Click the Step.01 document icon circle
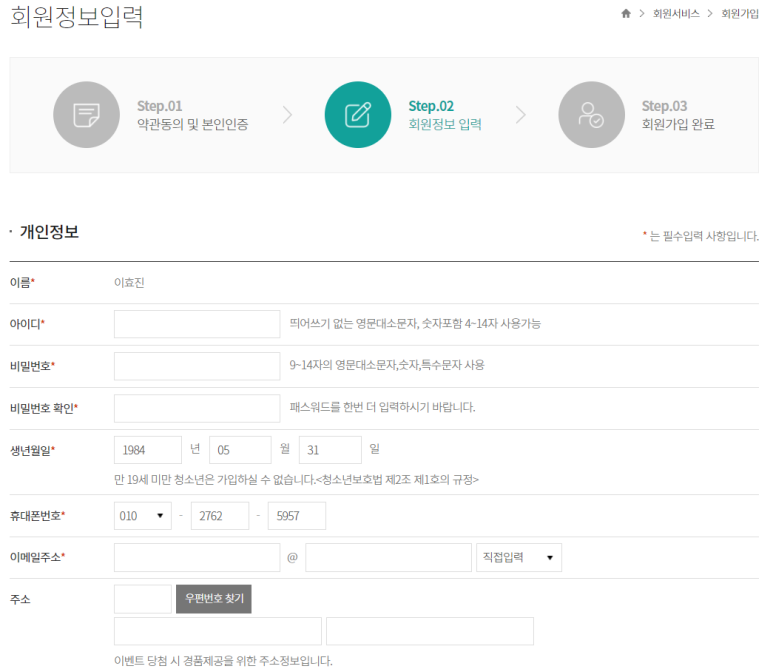 pyautogui.click(x=86, y=114)
